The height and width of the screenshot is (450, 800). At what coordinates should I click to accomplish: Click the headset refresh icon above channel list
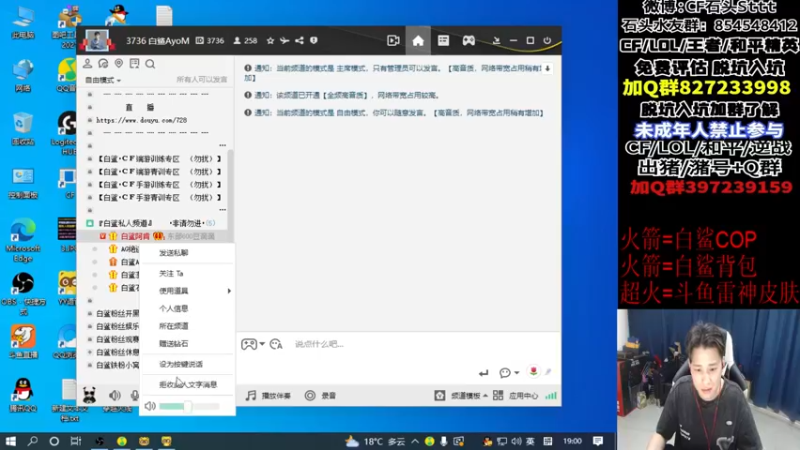pyautogui.click(x=103, y=64)
